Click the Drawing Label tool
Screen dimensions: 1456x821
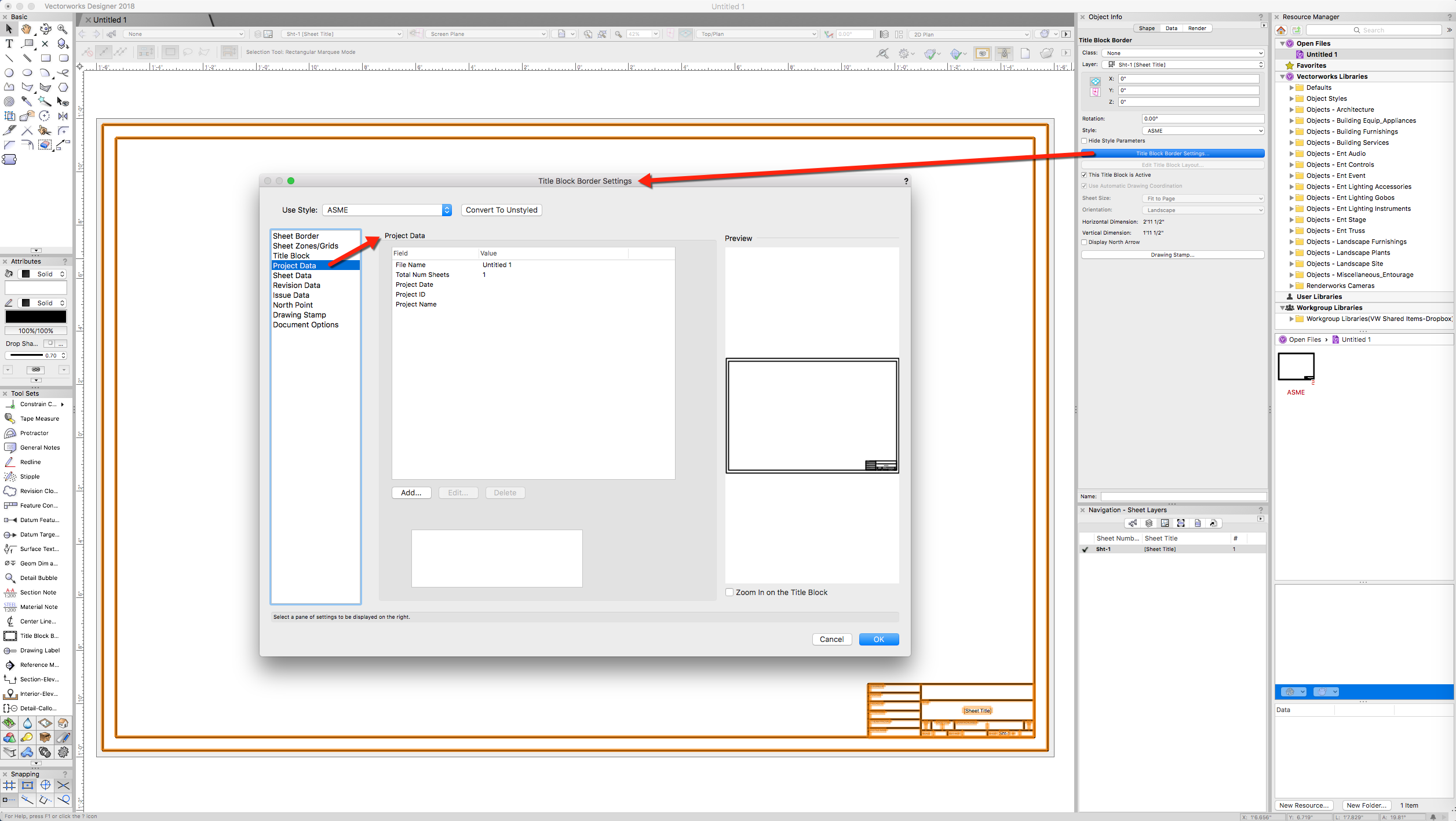[39, 650]
